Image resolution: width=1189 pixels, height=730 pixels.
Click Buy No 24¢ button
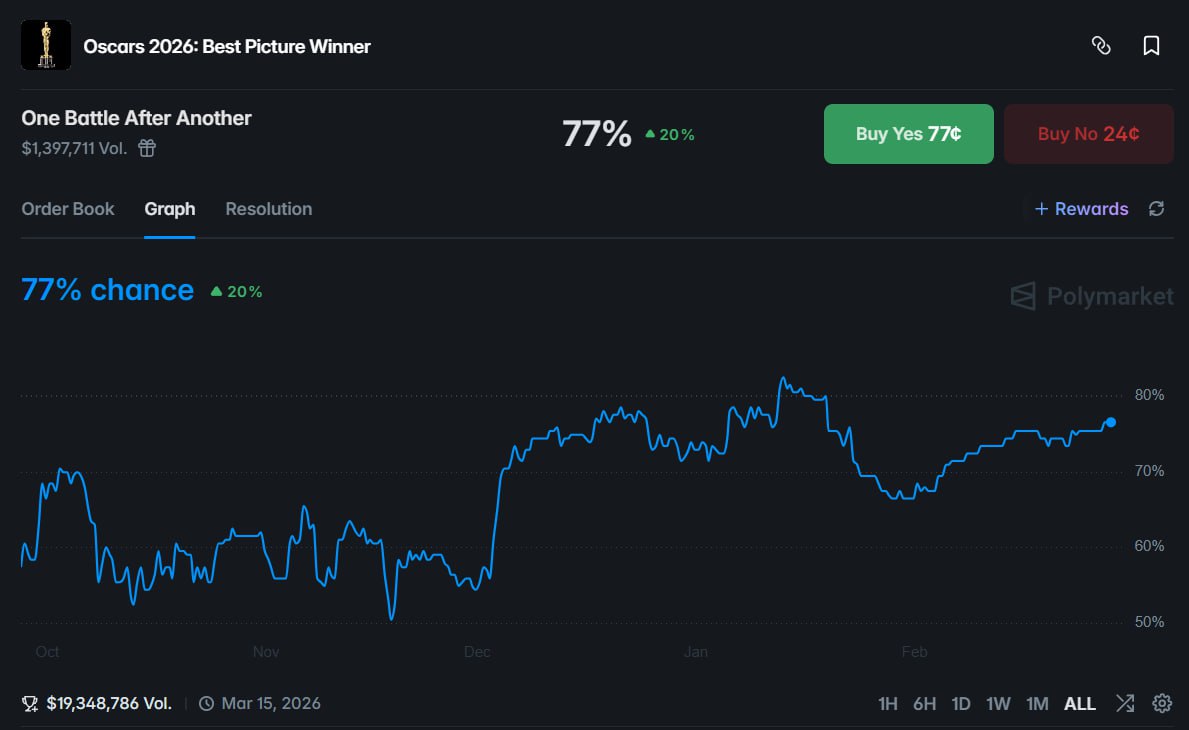pyautogui.click(x=1088, y=134)
